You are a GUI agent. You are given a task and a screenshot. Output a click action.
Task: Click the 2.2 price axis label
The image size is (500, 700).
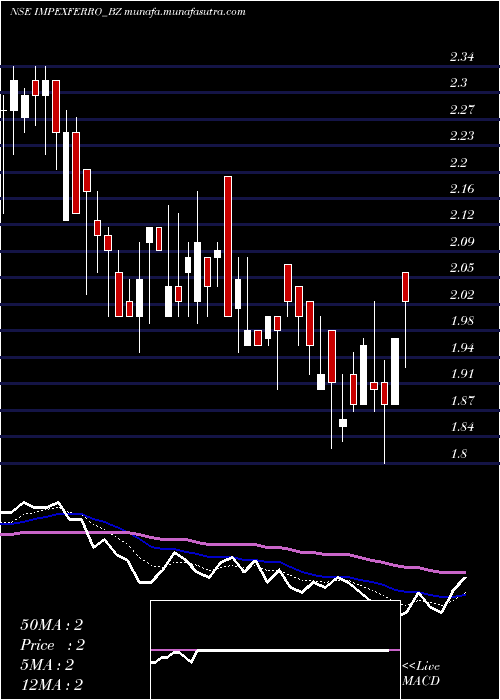[x=458, y=162]
